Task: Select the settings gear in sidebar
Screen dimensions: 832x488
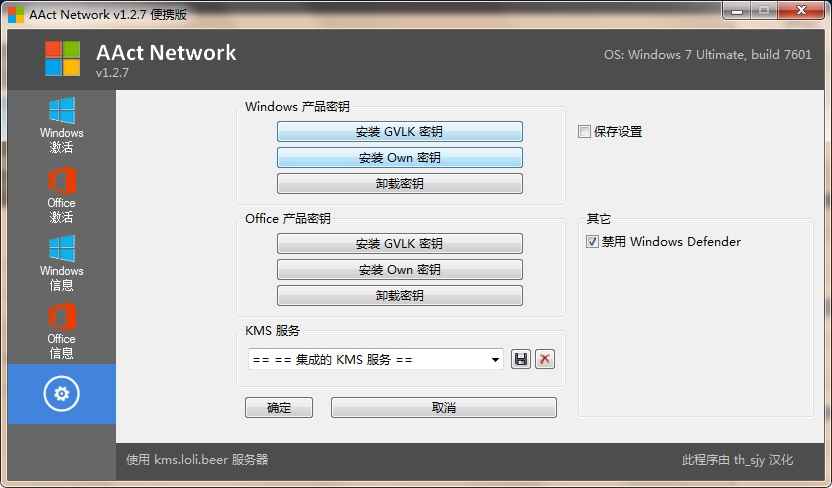Action: pyautogui.click(x=62, y=394)
